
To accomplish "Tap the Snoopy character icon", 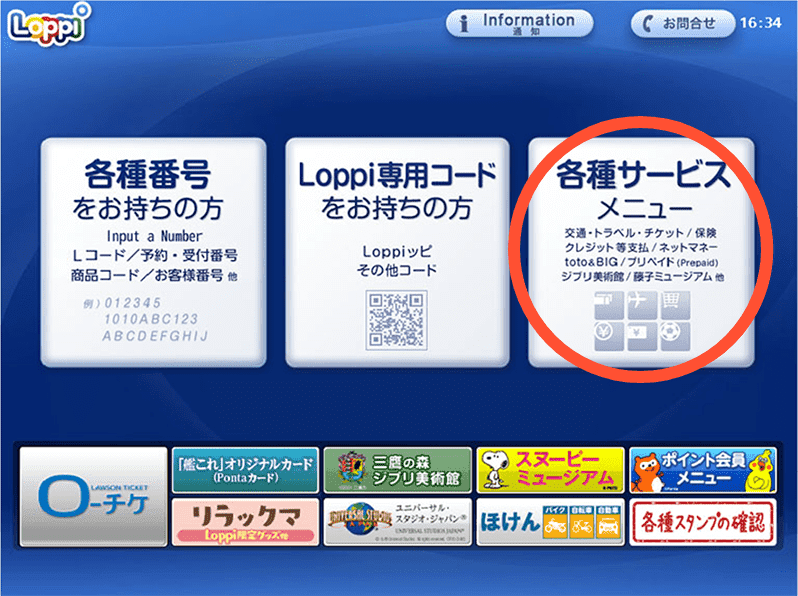I will coord(494,470).
